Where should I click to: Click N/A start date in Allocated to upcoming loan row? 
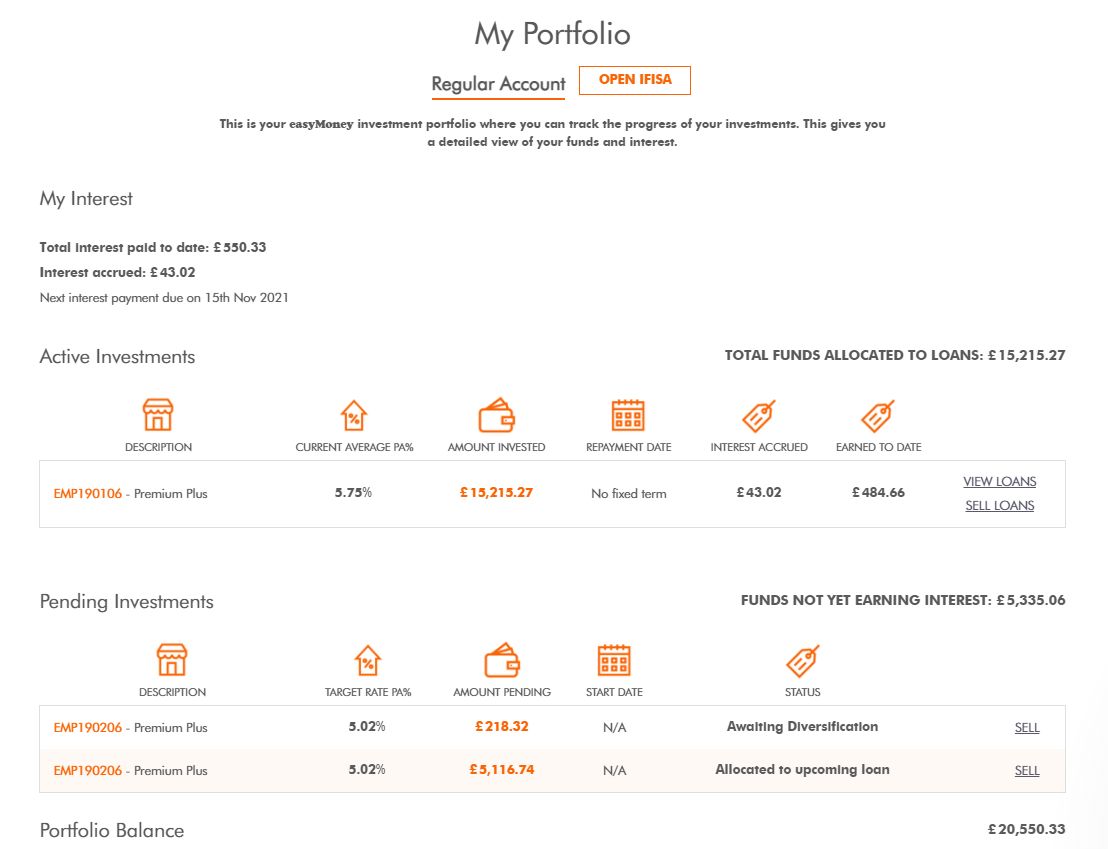pyautogui.click(x=614, y=771)
